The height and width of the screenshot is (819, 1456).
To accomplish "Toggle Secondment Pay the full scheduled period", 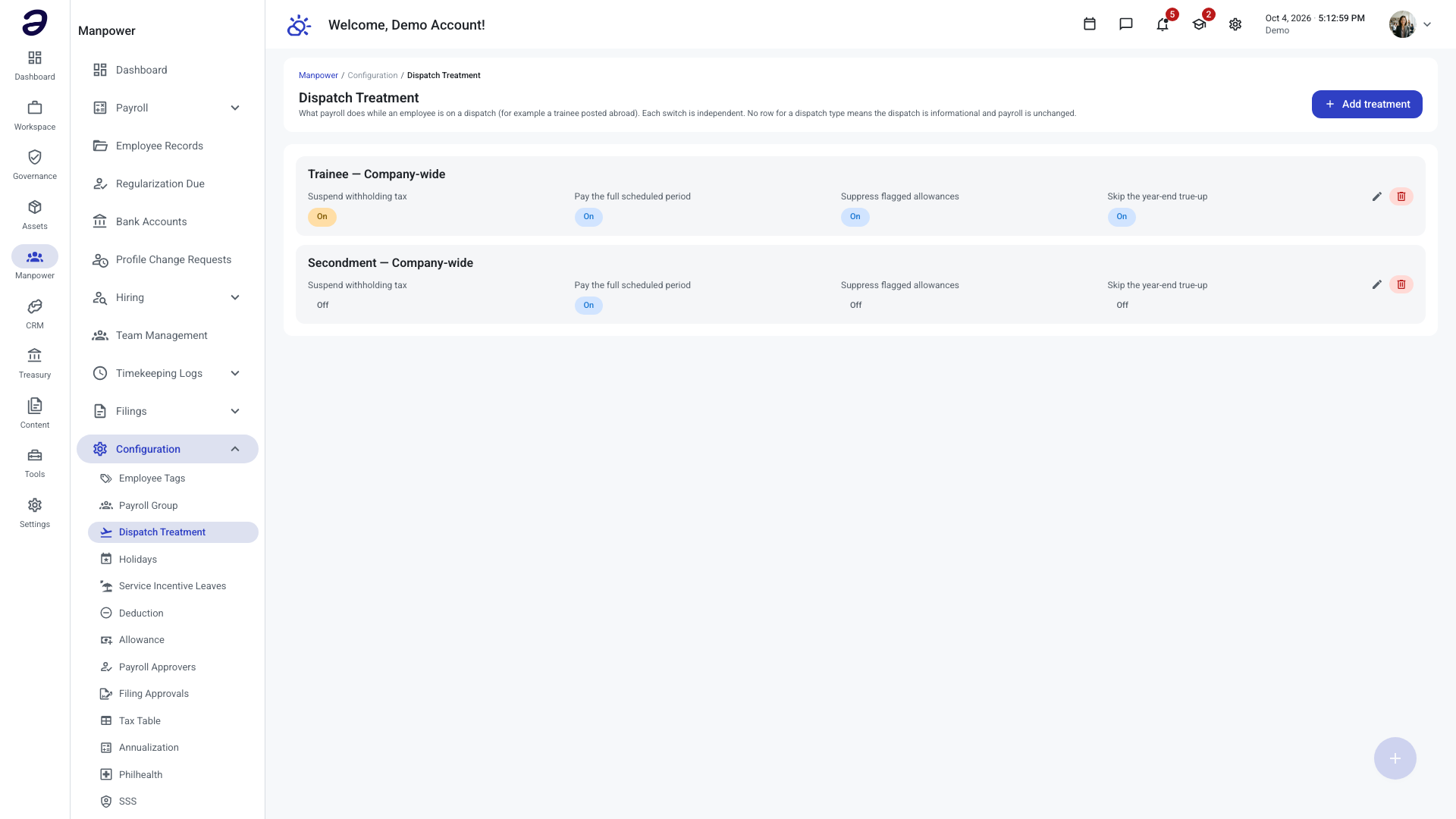I will tap(588, 306).
